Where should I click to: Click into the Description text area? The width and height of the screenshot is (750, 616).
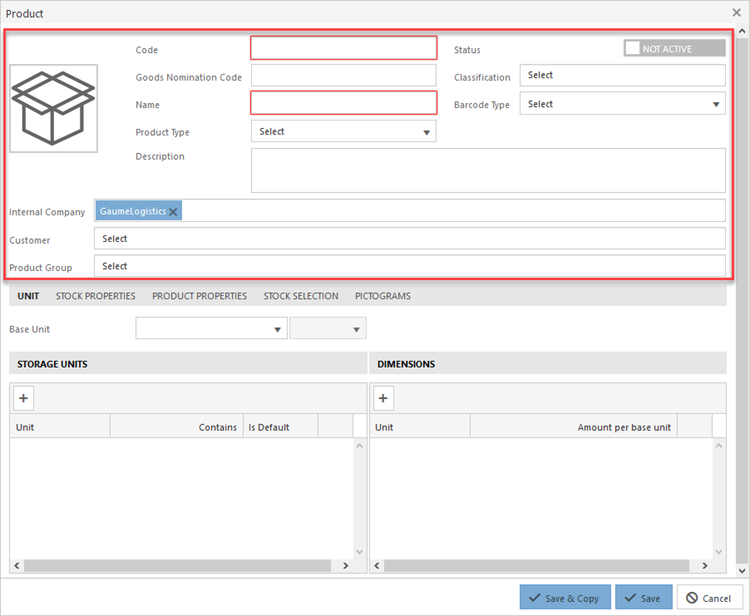[488, 170]
